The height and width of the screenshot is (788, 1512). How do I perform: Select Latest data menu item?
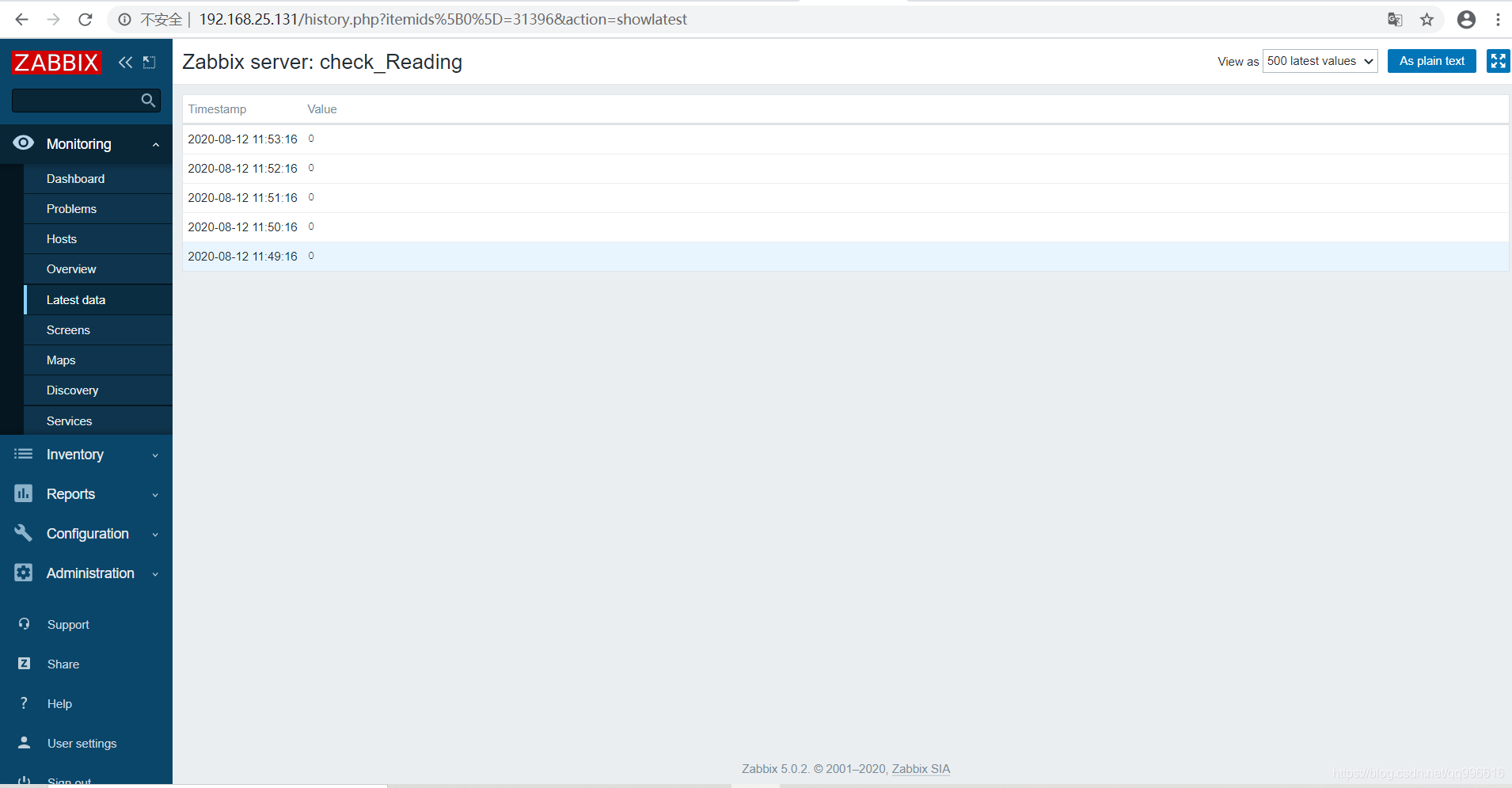(x=76, y=300)
